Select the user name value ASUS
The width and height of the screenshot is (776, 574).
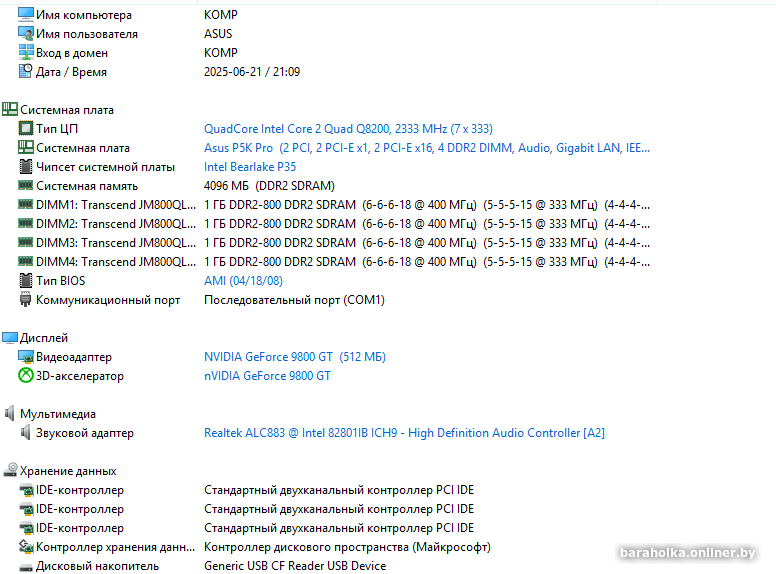coord(218,34)
